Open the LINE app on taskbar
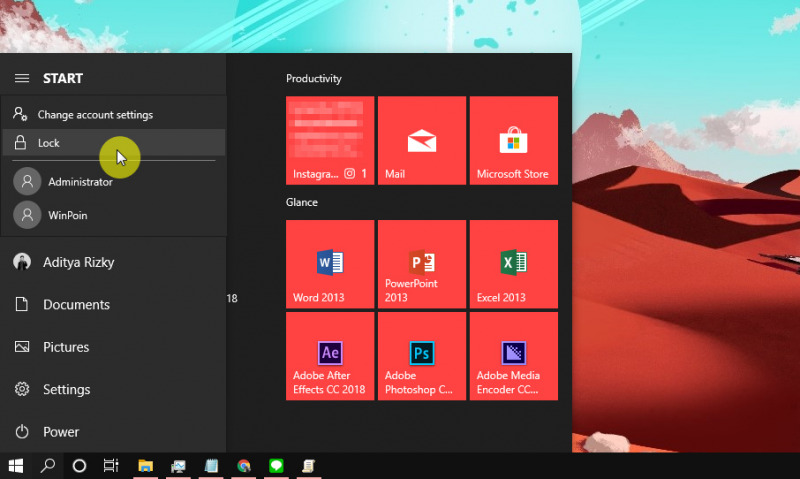 [x=276, y=466]
